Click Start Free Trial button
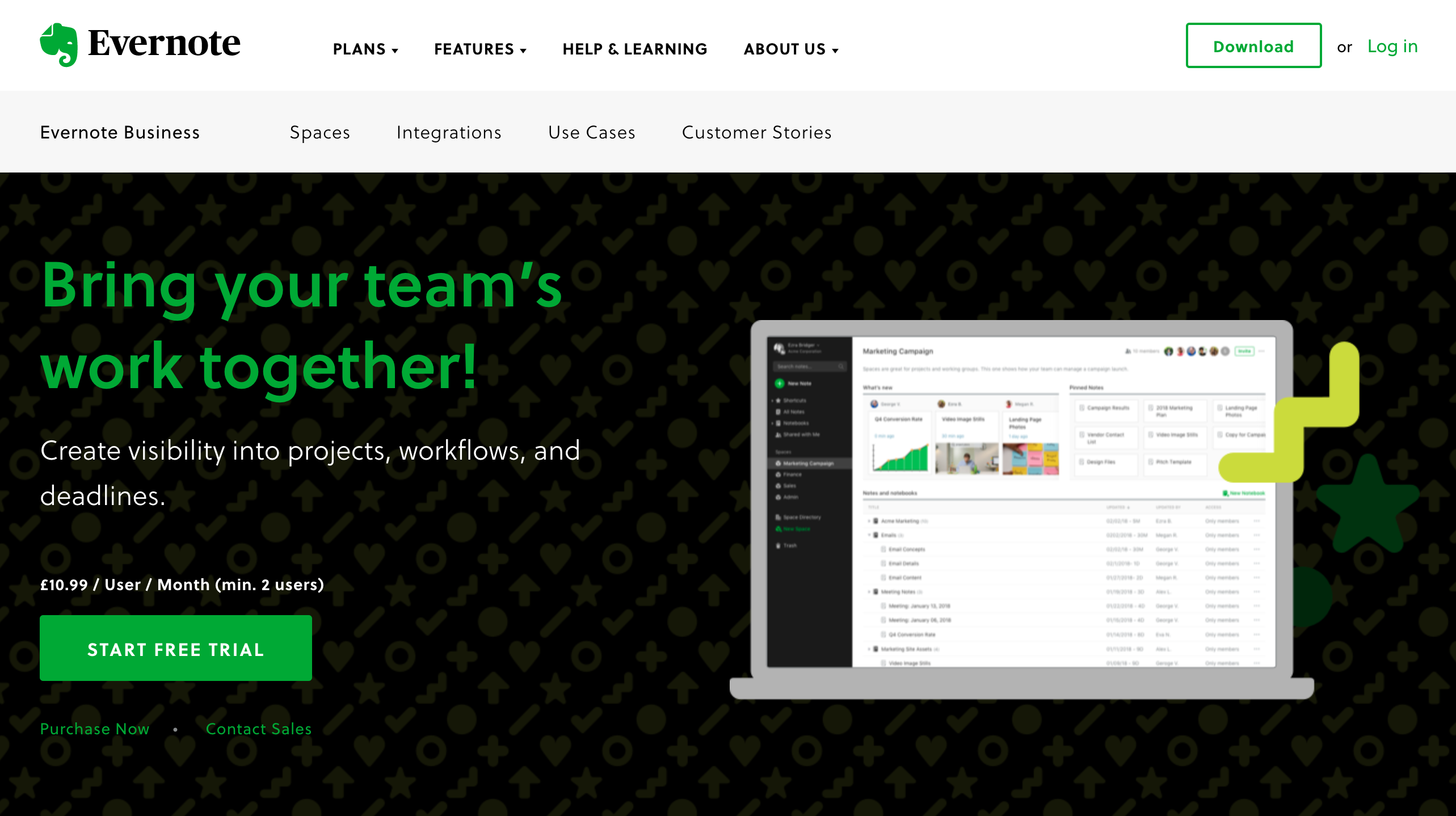Viewport: 1456px width, 816px height. 176,648
